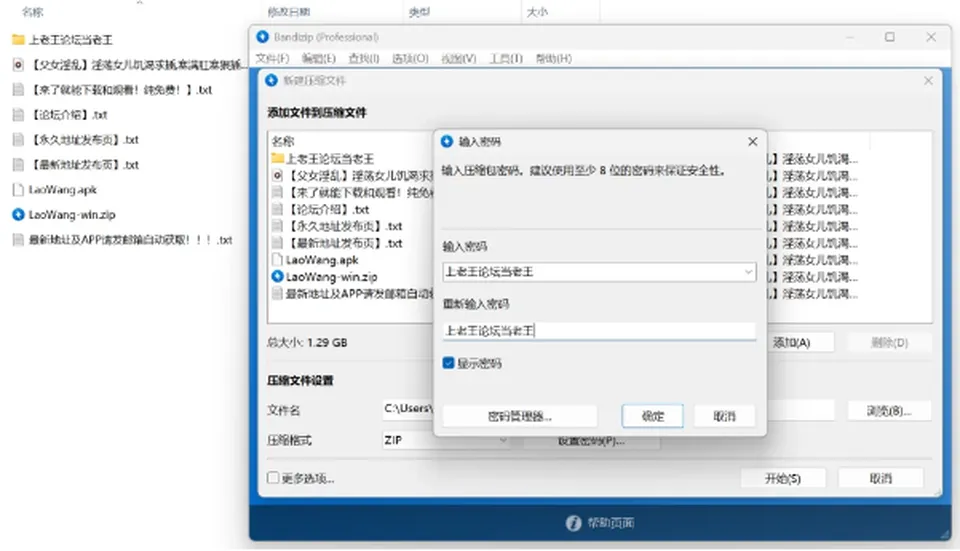This screenshot has width=960, height=551.
Task: Select 上老王论坛当老王 folder name in Explorer
Action: point(70,40)
